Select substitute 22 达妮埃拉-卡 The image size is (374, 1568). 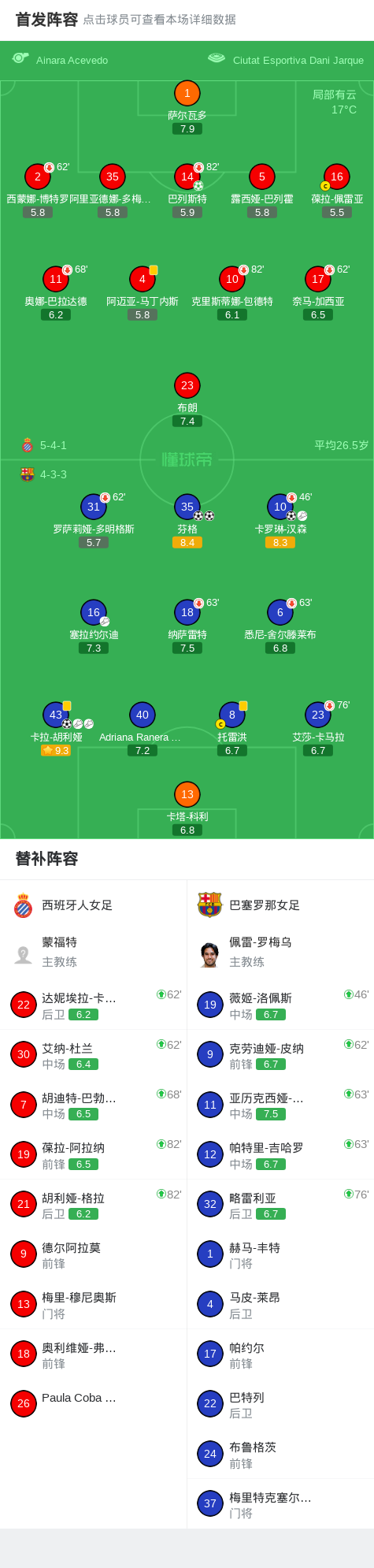[94, 1005]
